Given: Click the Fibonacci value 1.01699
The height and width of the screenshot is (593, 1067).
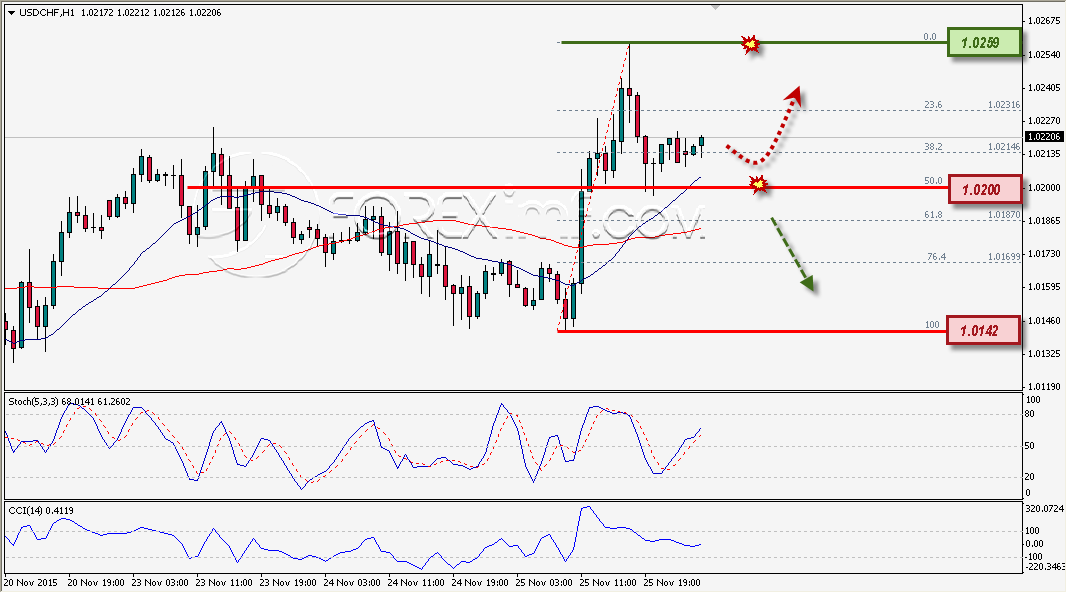Looking at the screenshot, I should pyautogui.click(x=1004, y=257).
